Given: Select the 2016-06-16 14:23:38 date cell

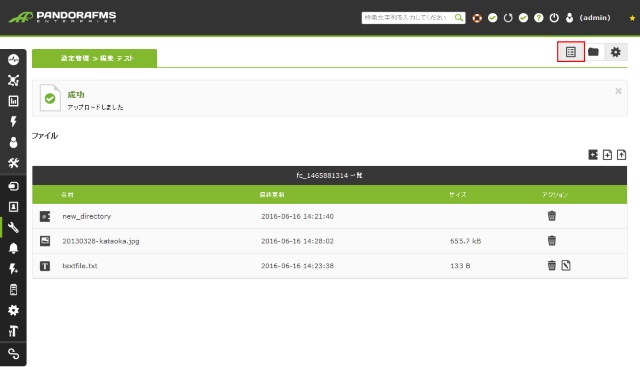Looking at the screenshot, I should [297, 266].
